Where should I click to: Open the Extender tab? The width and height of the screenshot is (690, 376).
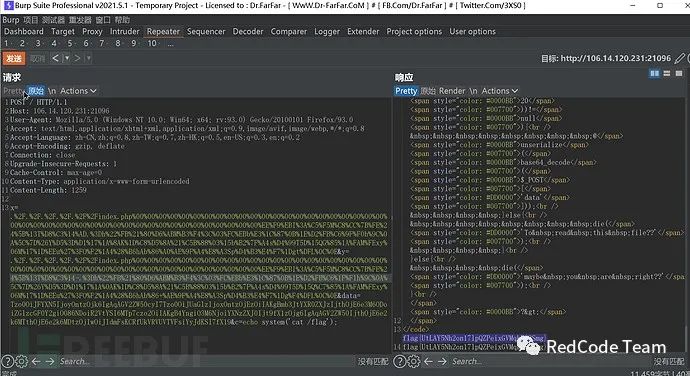click(x=363, y=31)
